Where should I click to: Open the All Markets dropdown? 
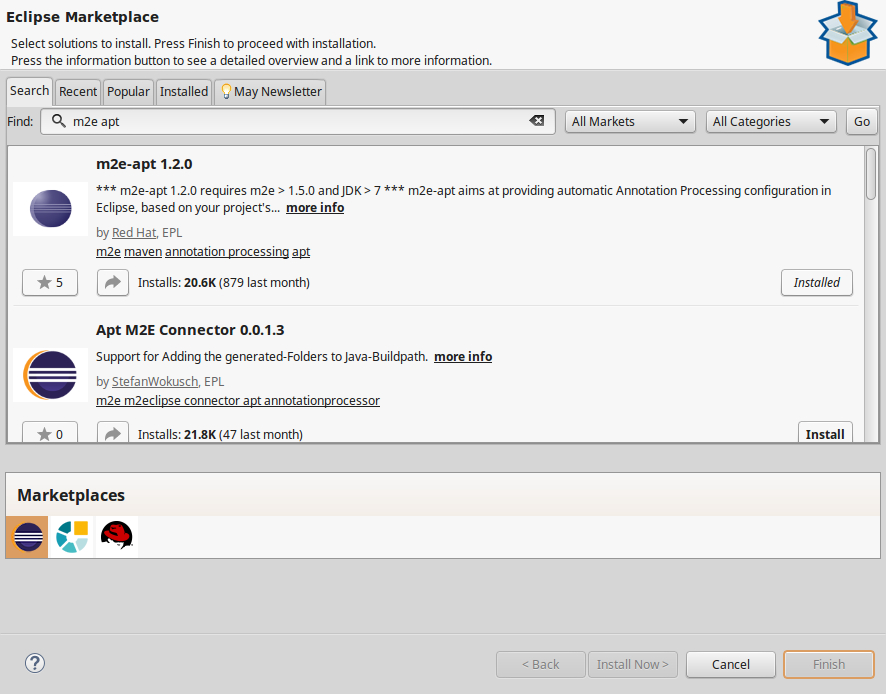[x=630, y=122]
